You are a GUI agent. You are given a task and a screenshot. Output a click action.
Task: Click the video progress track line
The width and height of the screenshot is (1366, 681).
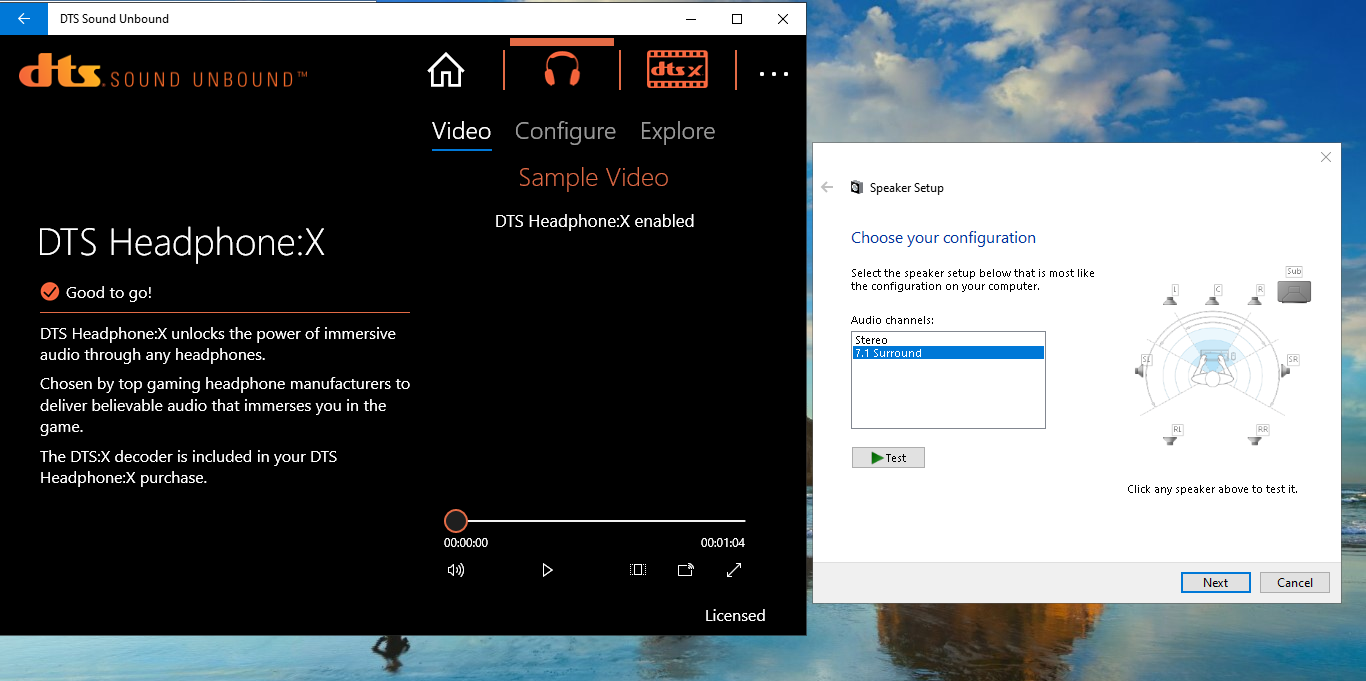[606, 521]
